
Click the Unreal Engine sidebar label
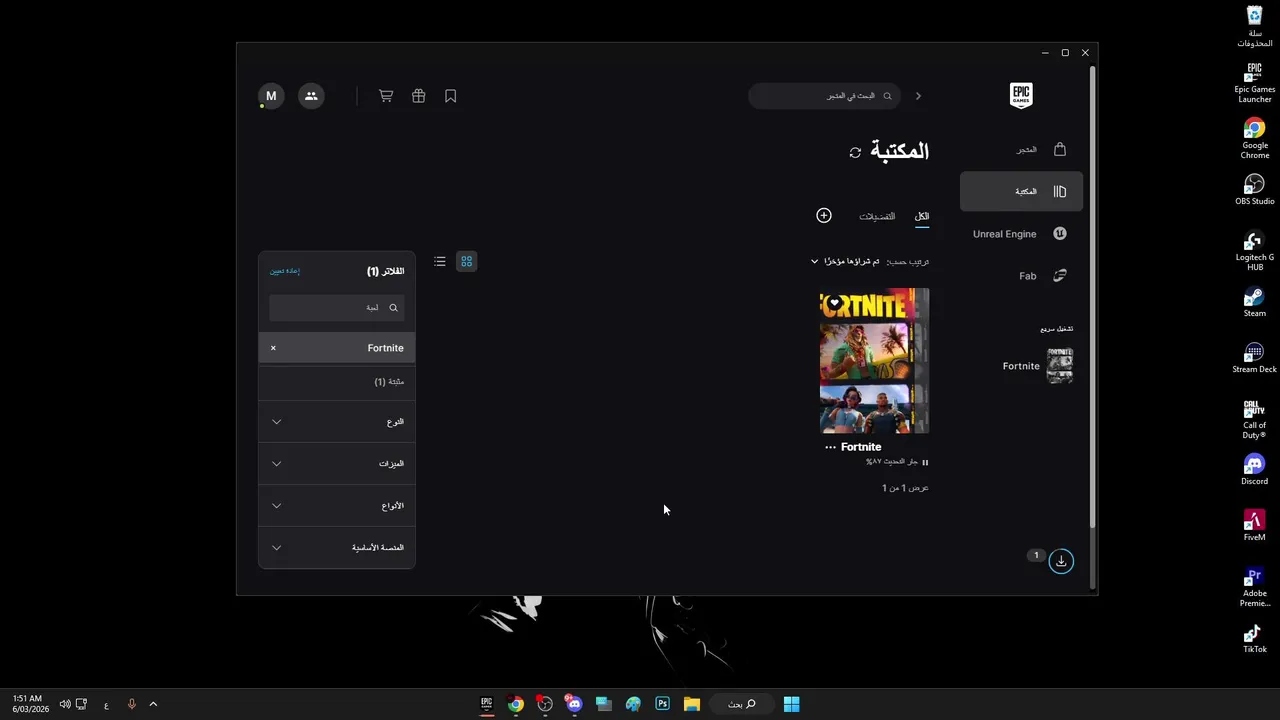(1004, 234)
